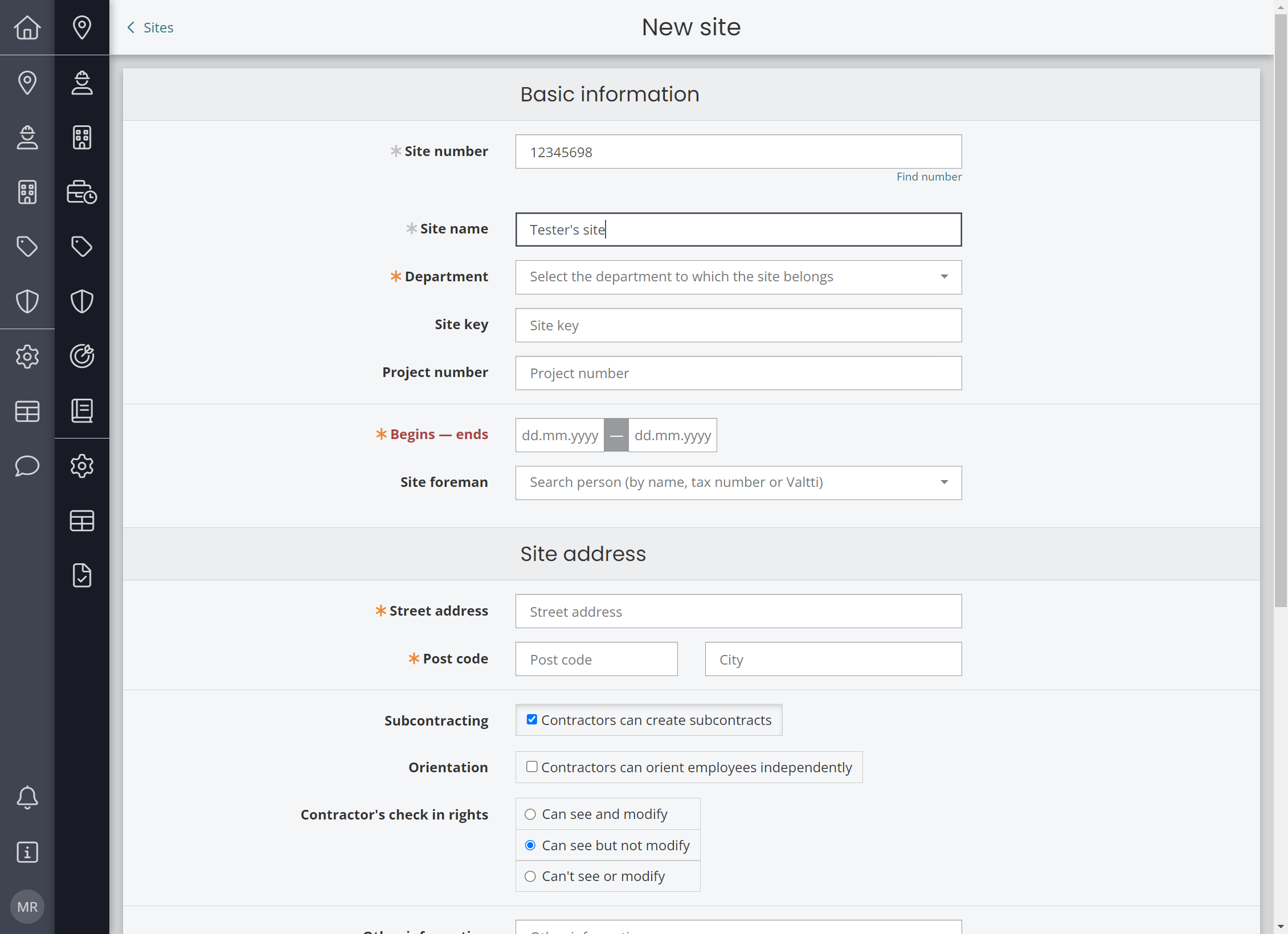Viewport: 1288px width, 934px height.
Task: Focus the Site name field
Action: 738,230
